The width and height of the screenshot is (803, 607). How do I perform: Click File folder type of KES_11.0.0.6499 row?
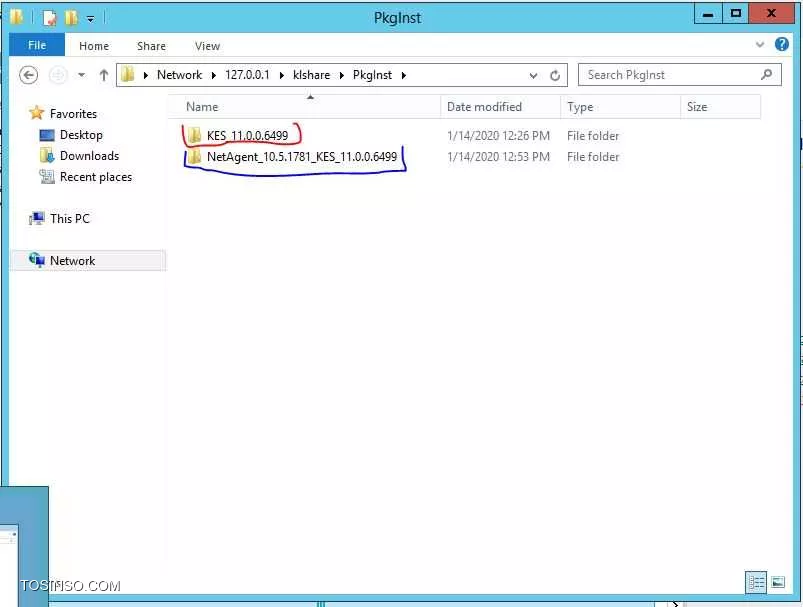[x=593, y=136]
